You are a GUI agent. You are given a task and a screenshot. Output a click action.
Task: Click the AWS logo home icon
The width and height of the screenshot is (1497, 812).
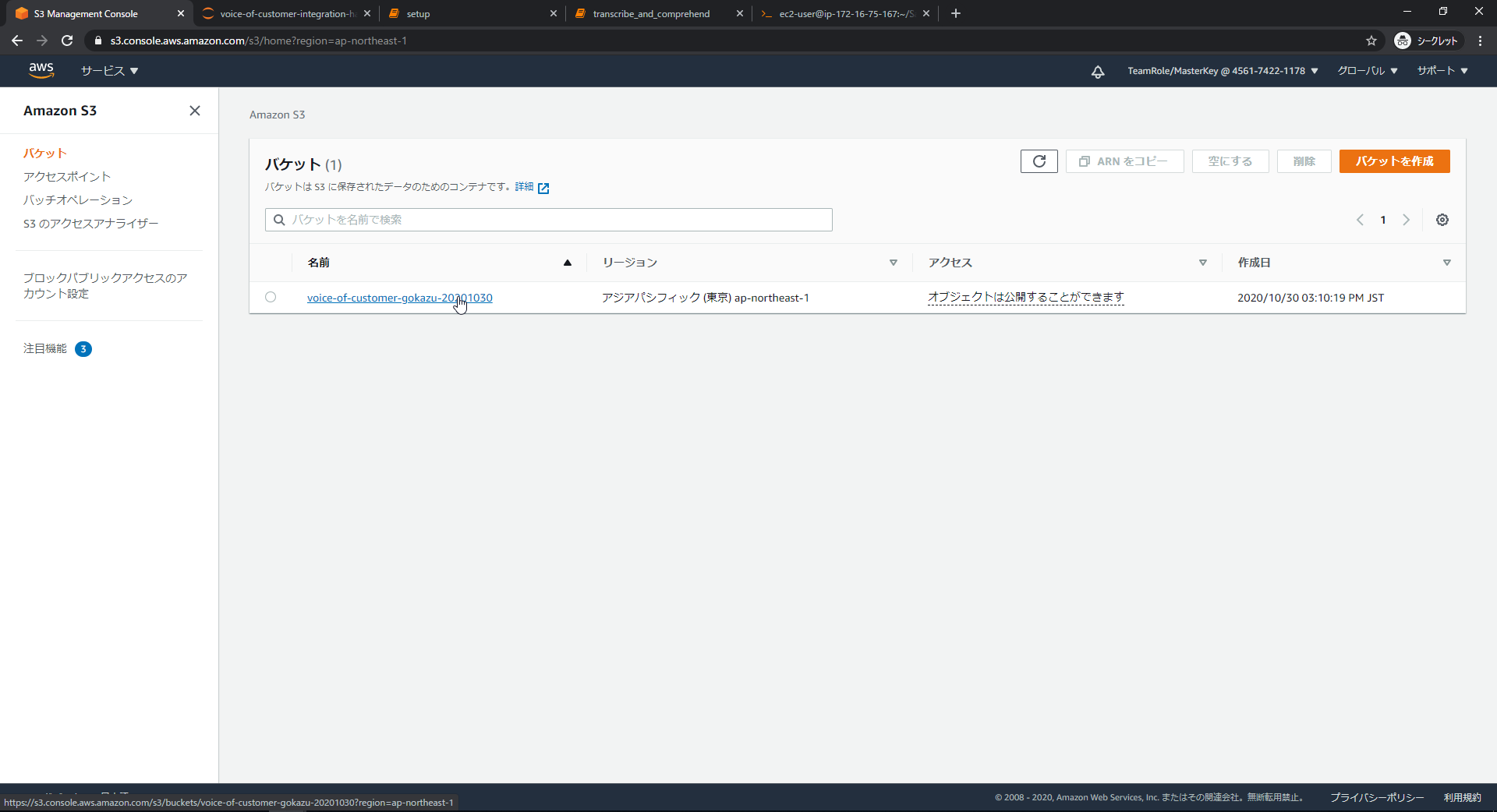pyautogui.click(x=41, y=70)
